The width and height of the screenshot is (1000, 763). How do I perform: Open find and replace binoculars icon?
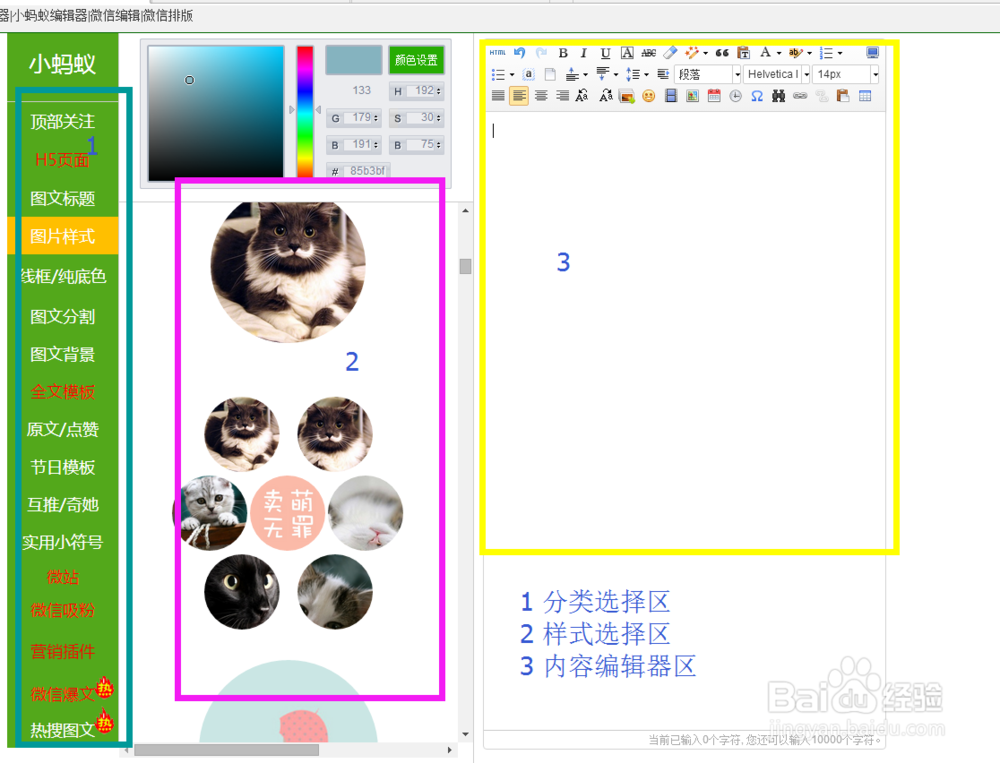(x=778, y=96)
